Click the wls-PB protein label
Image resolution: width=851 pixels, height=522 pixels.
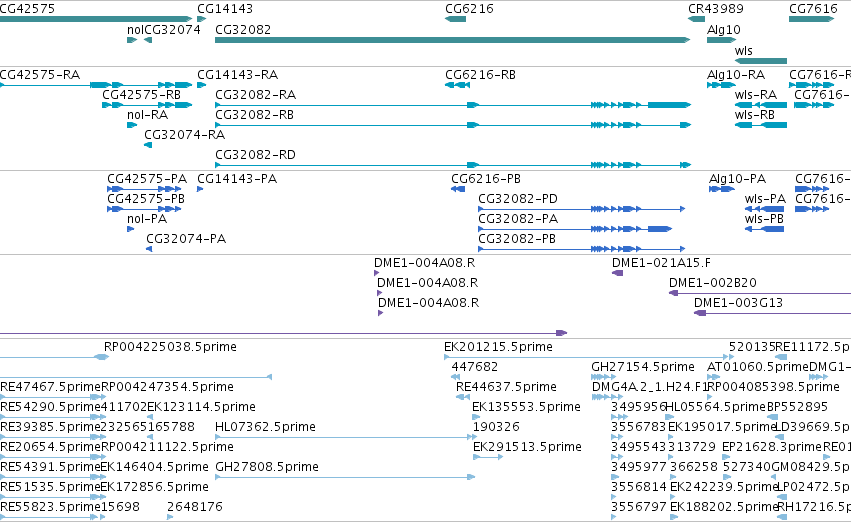point(764,219)
